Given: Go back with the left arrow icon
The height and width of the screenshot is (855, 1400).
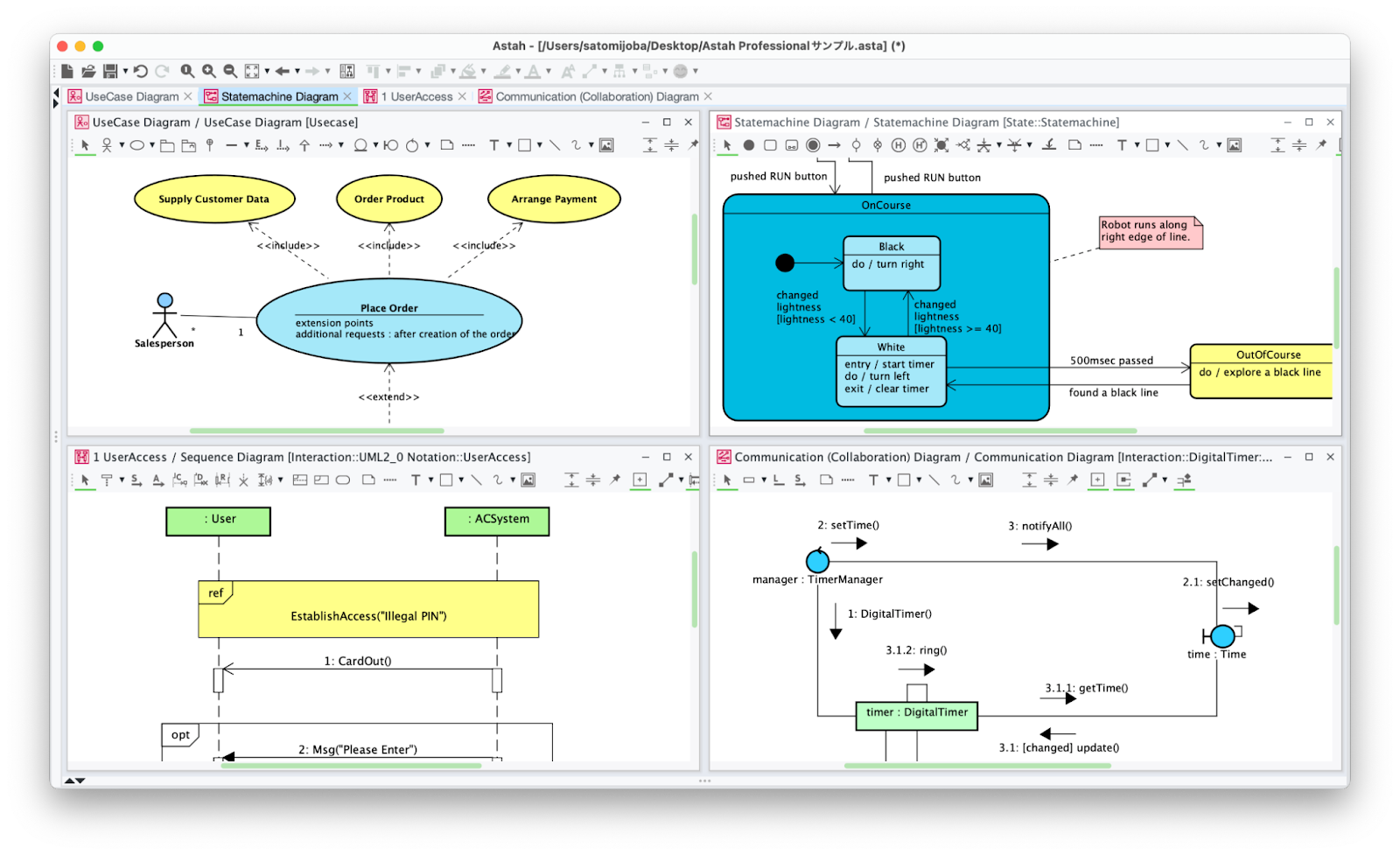Looking at the screenshot, I should (x=283, y=71).
